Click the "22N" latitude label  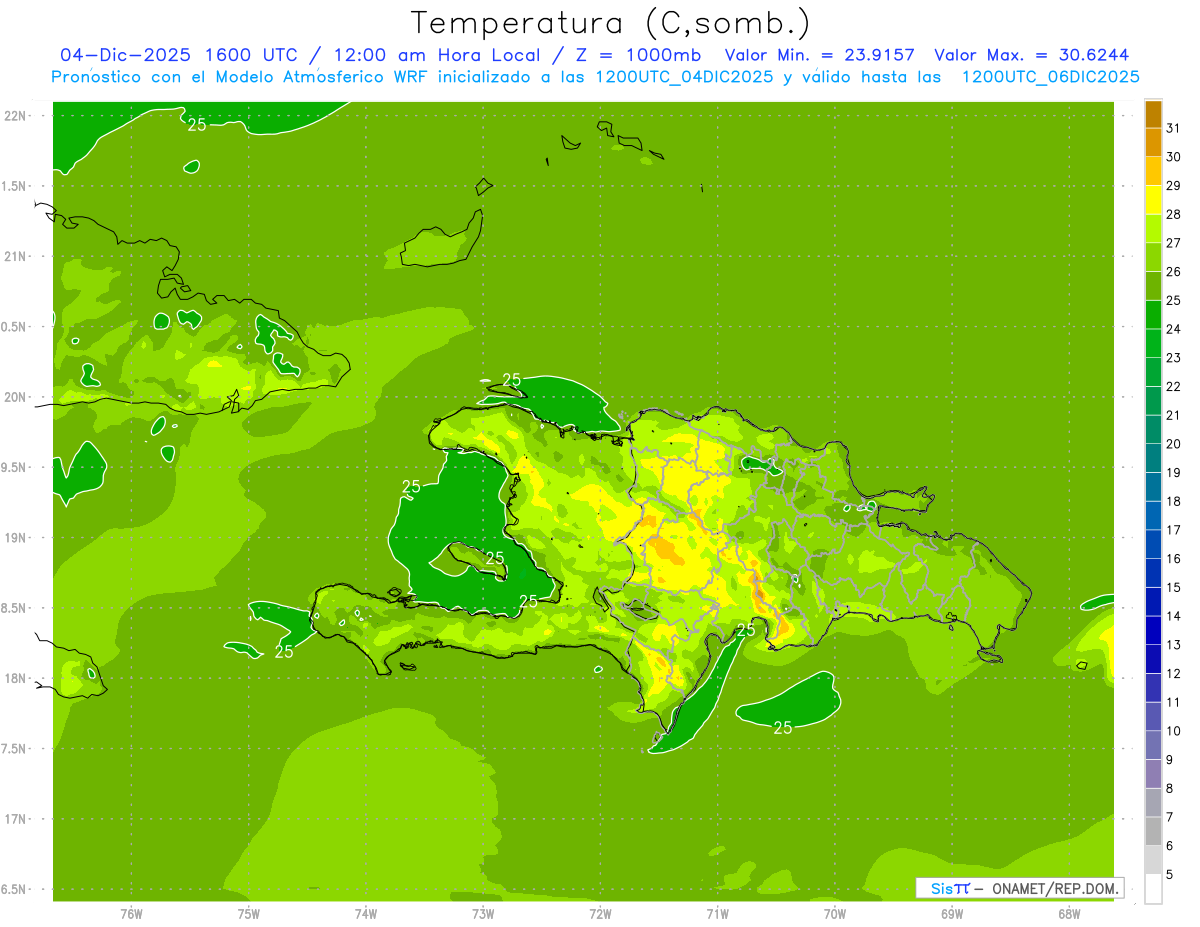point(16,116)
